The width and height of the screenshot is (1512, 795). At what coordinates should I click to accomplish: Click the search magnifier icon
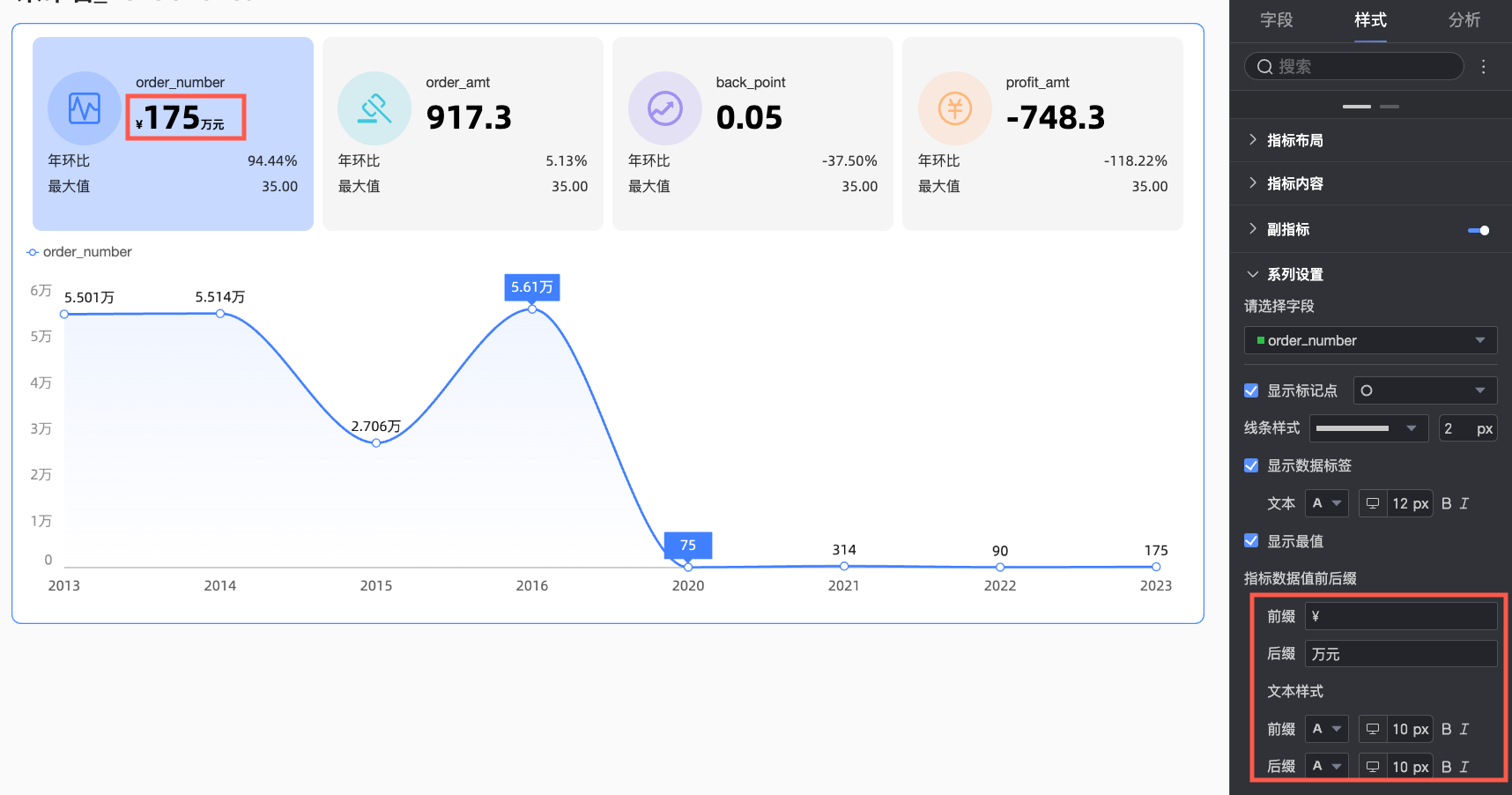coord(1264,67)
